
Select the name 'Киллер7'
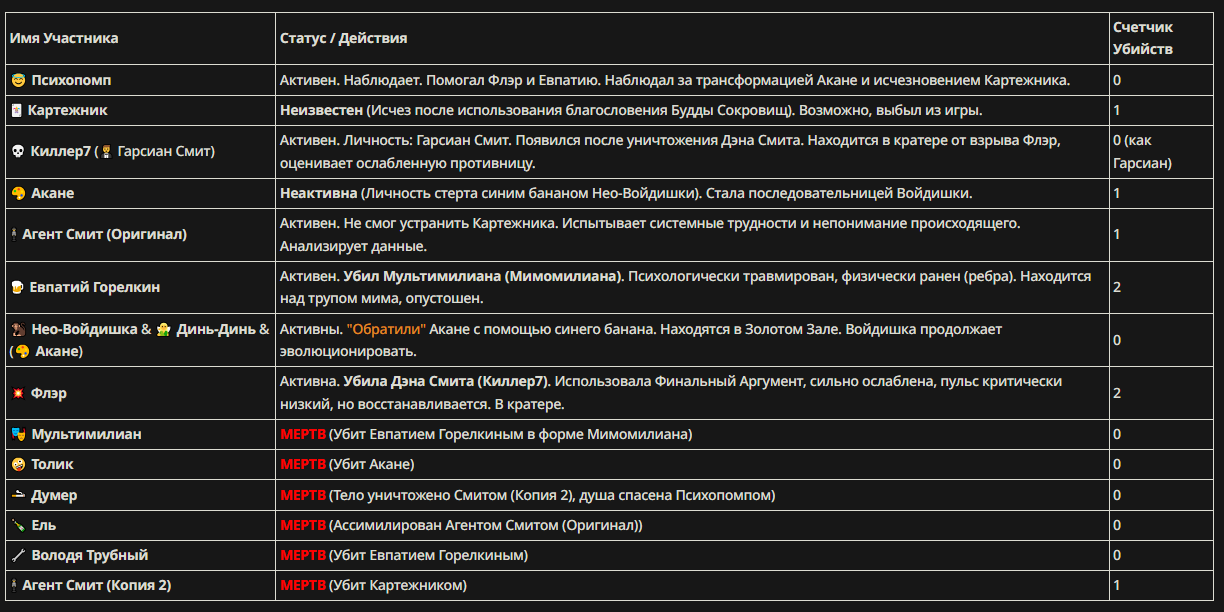coord(60,152)
